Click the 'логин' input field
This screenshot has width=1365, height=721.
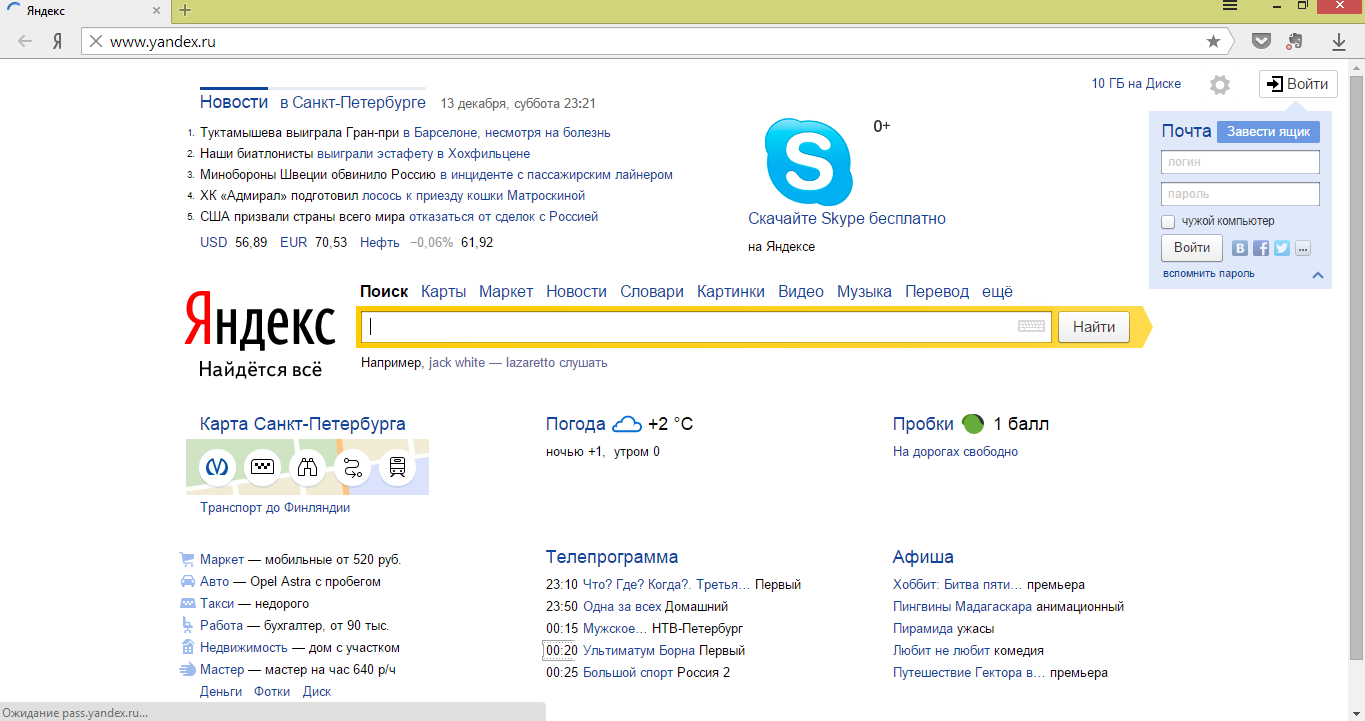pyautogui.click(x=1240, y=162)
